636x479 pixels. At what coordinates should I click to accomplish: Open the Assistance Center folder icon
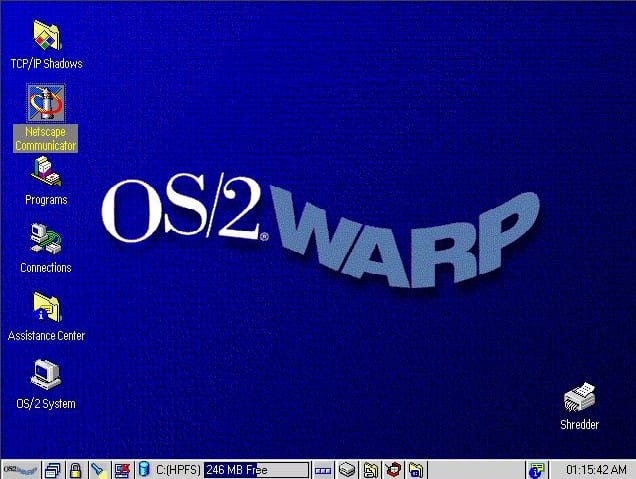pos(47,307)
